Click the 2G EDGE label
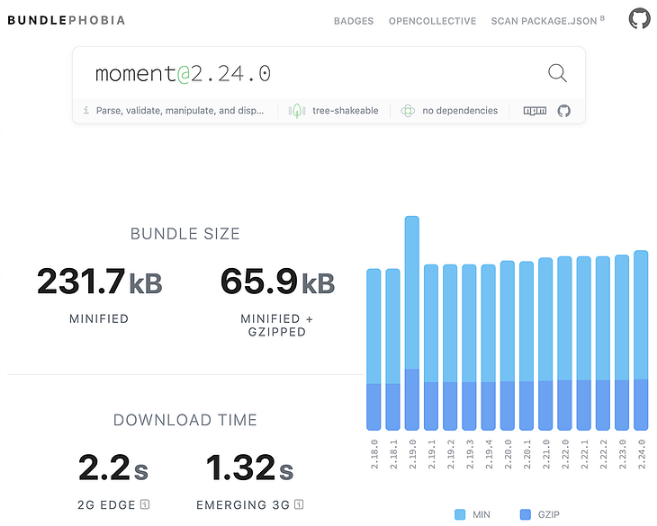This screenshot has height=526, width=657. tap(106, 505)
